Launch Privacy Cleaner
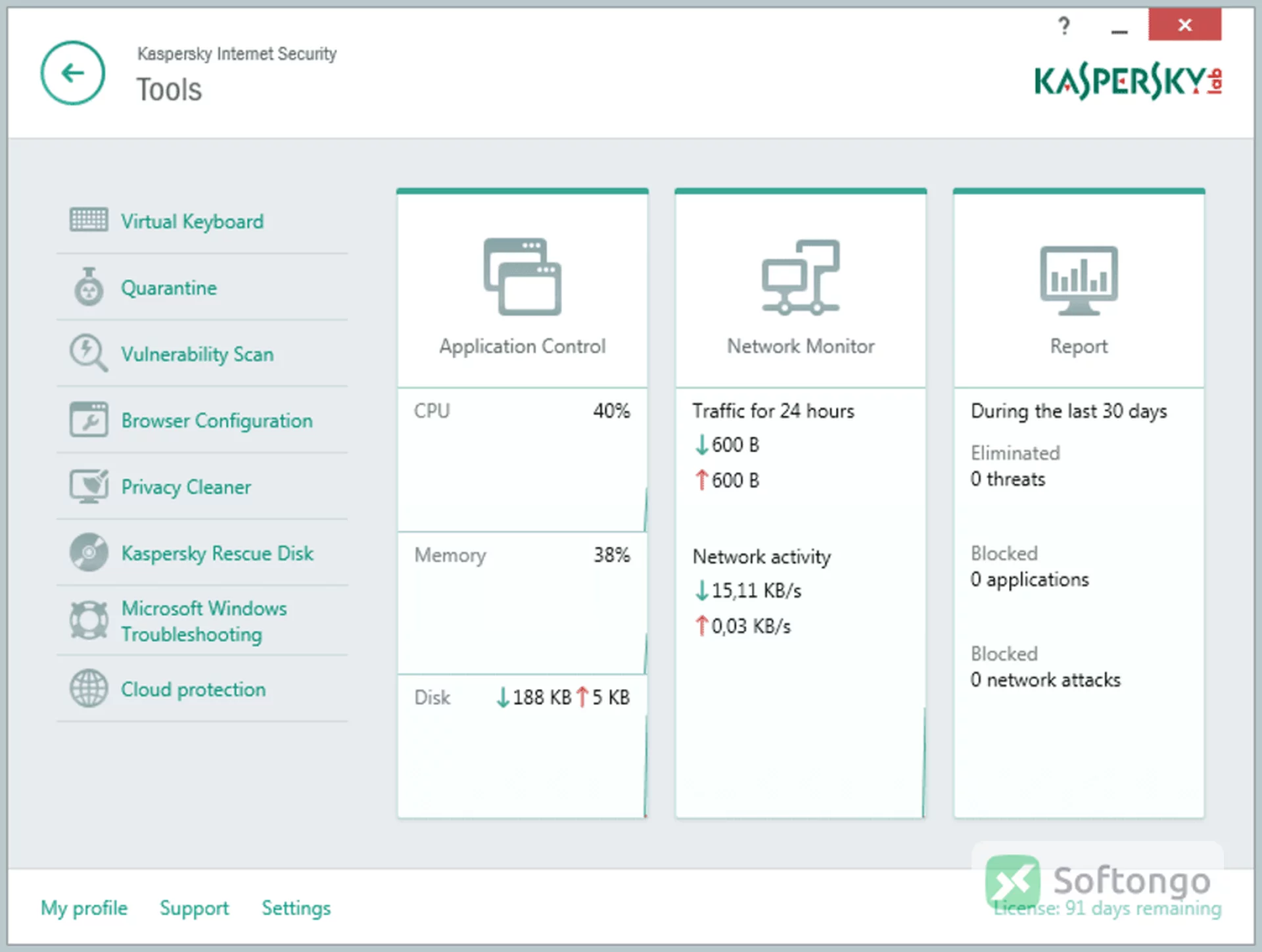Screen dimensions: 1262x952 (186, 487)
